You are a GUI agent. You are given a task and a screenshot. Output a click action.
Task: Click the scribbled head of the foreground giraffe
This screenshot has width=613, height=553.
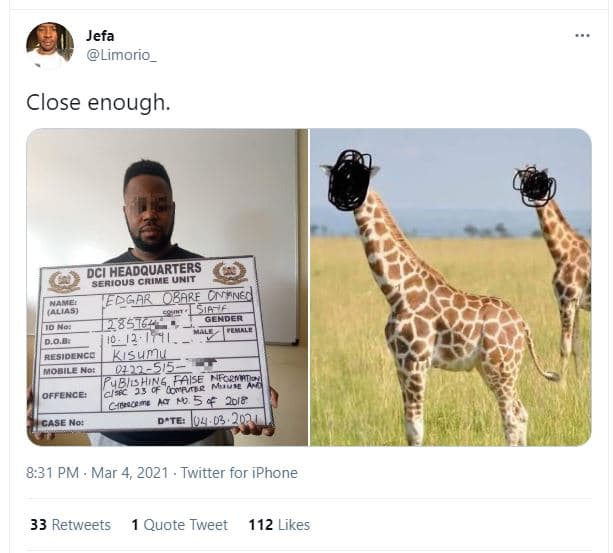(x=349, y=180)
